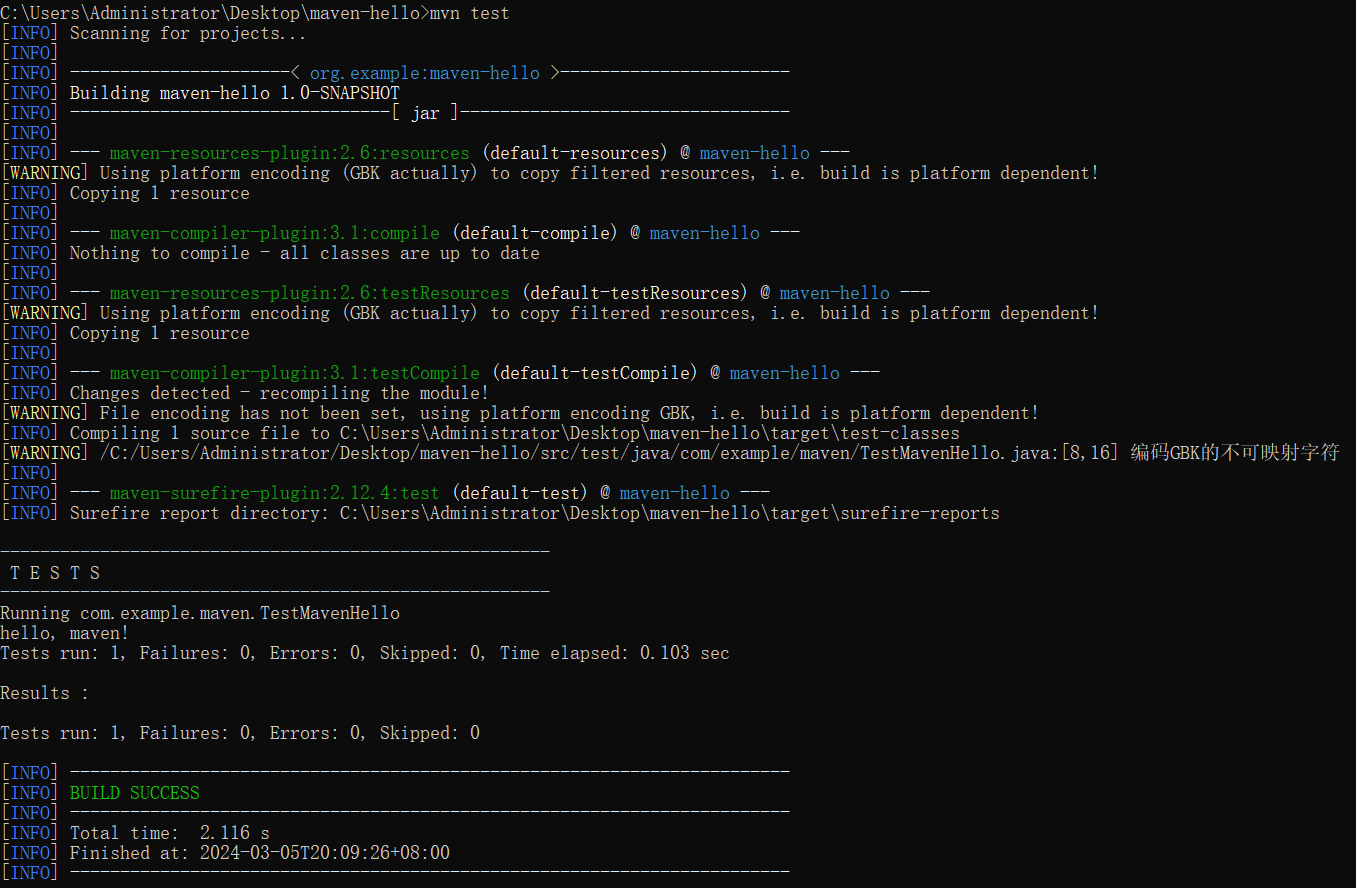Click 'Finished at: 2024-03-05T20:09:26+08:00' line
The height and width of the screenshot is (888, 1356).
[260, 853]
